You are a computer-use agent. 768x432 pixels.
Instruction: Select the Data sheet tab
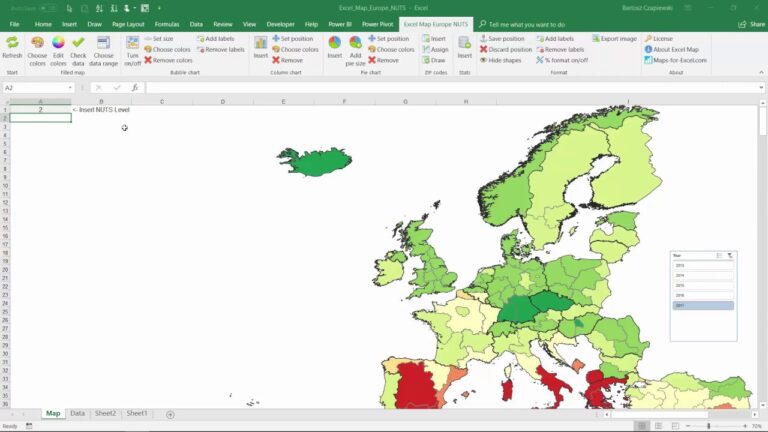[x=77, y=413]
